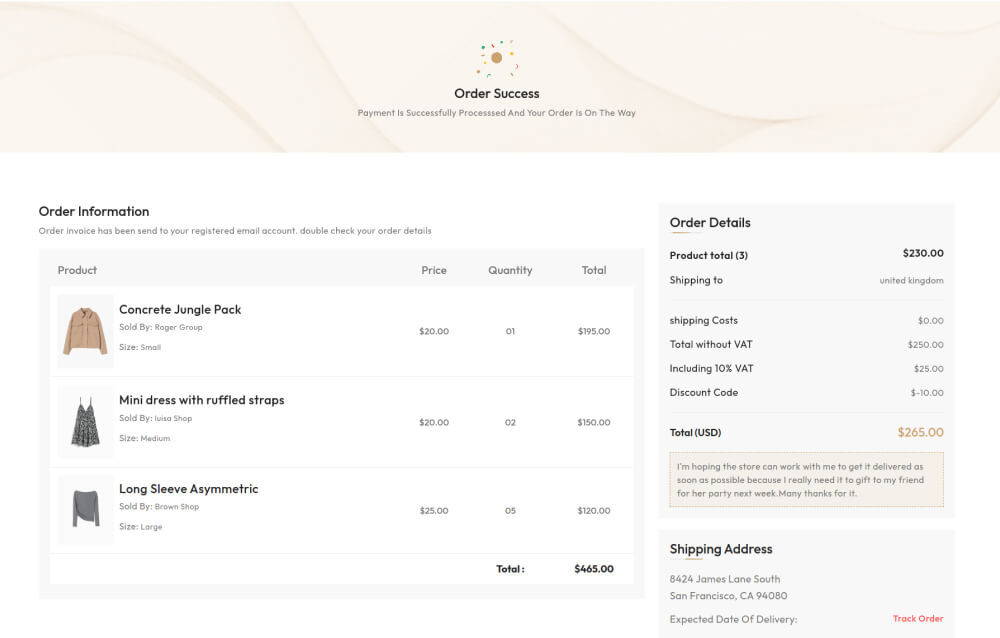This screenshot has height=638, width=1000.
Task: Click the delivery note message box
Action: tap(806, 480)
